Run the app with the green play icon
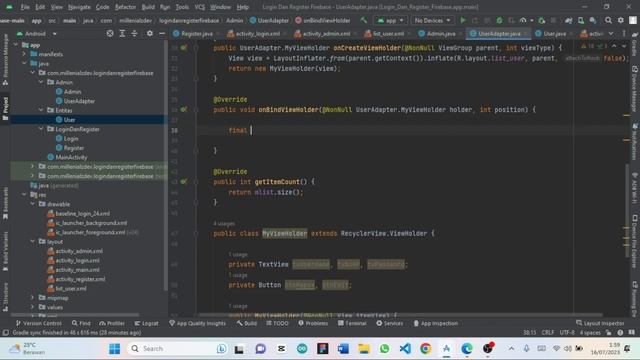Viewport: 640px width, 360px height. click(463, 20)
